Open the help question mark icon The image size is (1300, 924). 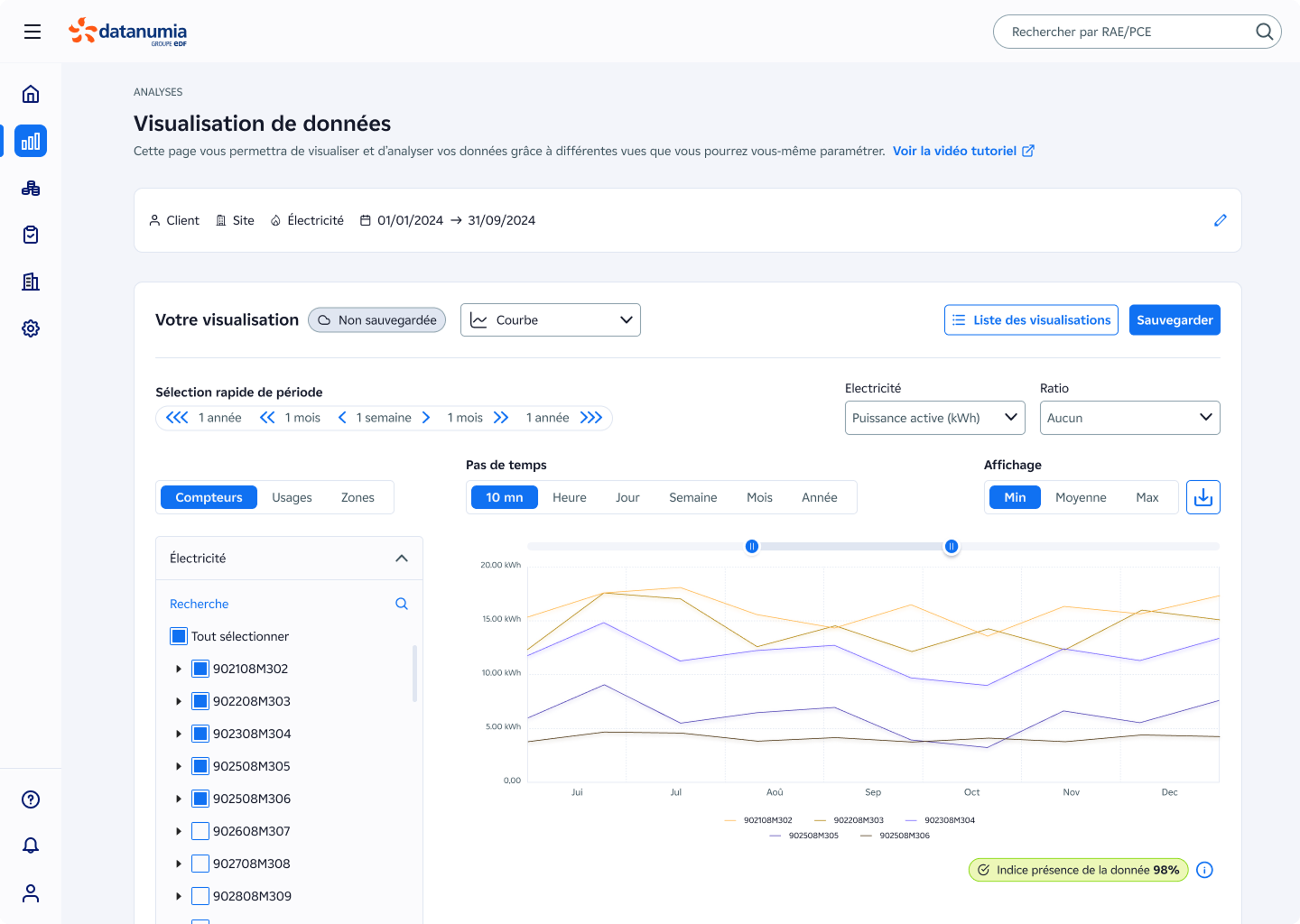[x=31, y=799]
